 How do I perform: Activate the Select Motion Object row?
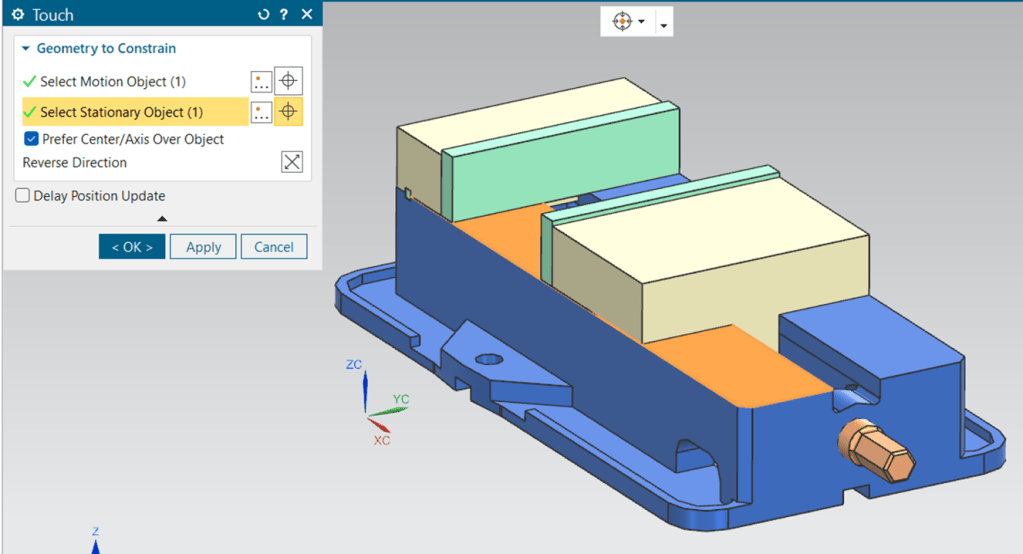coord(112,82)
